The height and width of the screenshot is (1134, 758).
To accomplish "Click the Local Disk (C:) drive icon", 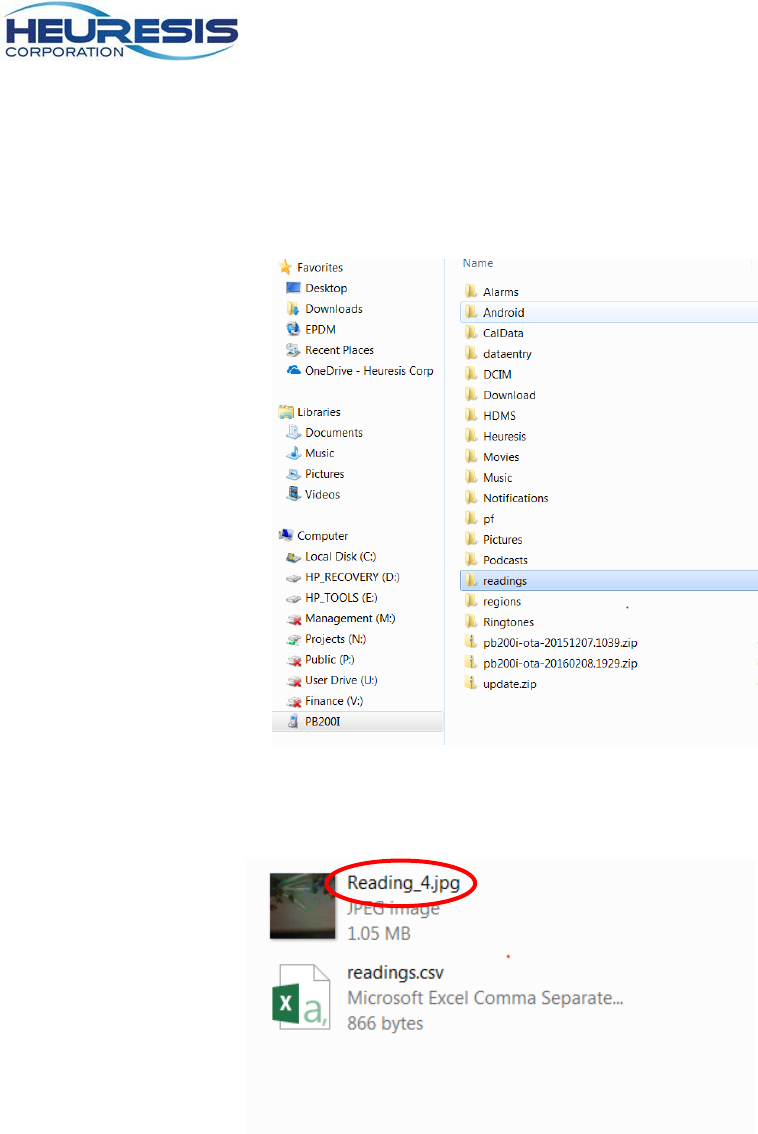I will (x=293, y=557).
